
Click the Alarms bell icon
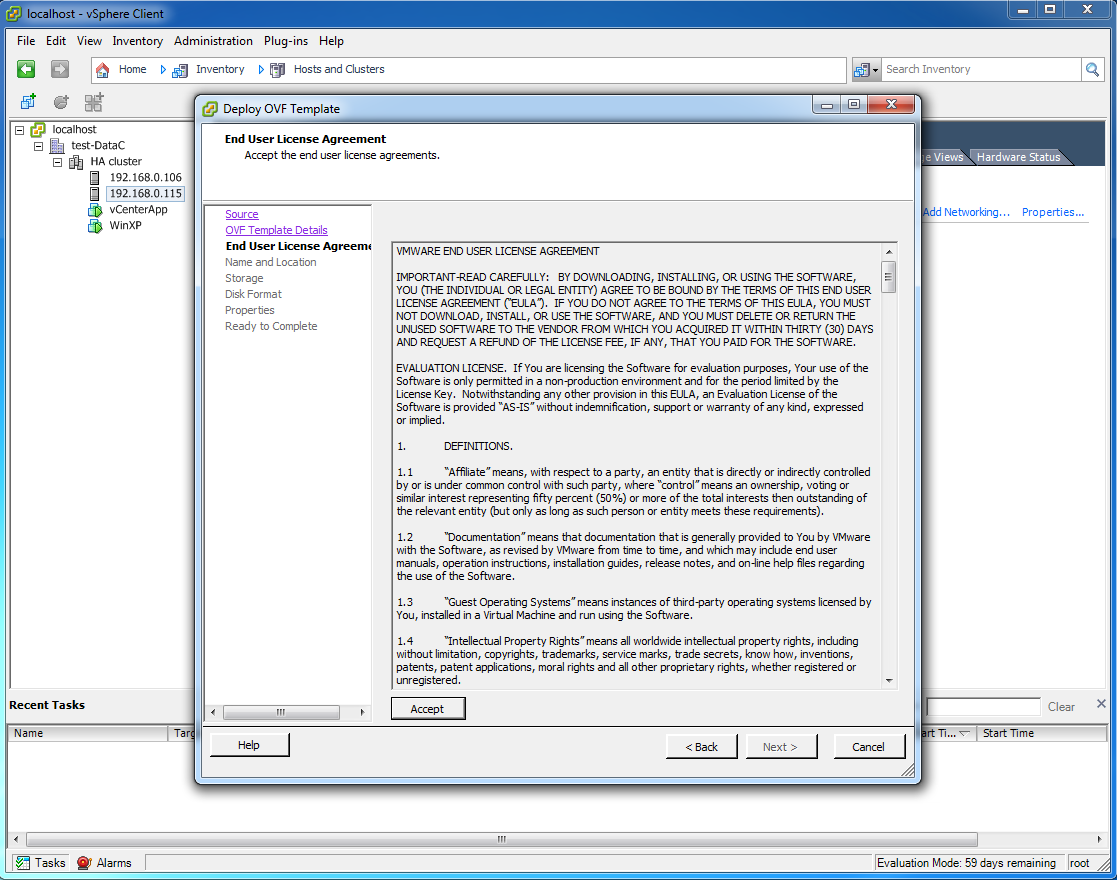(x=84, y=863)
